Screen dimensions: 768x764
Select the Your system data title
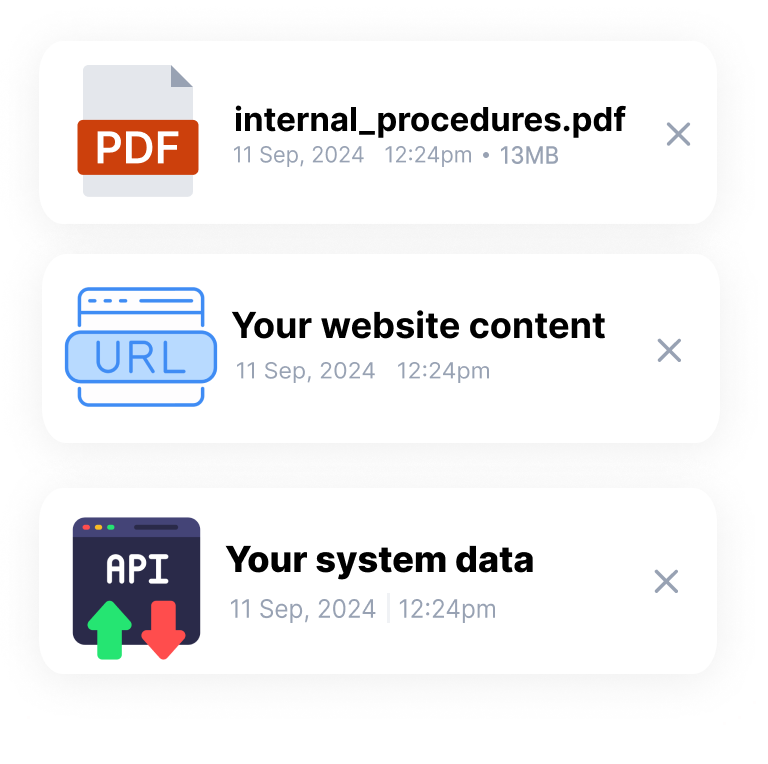(379, 559)
